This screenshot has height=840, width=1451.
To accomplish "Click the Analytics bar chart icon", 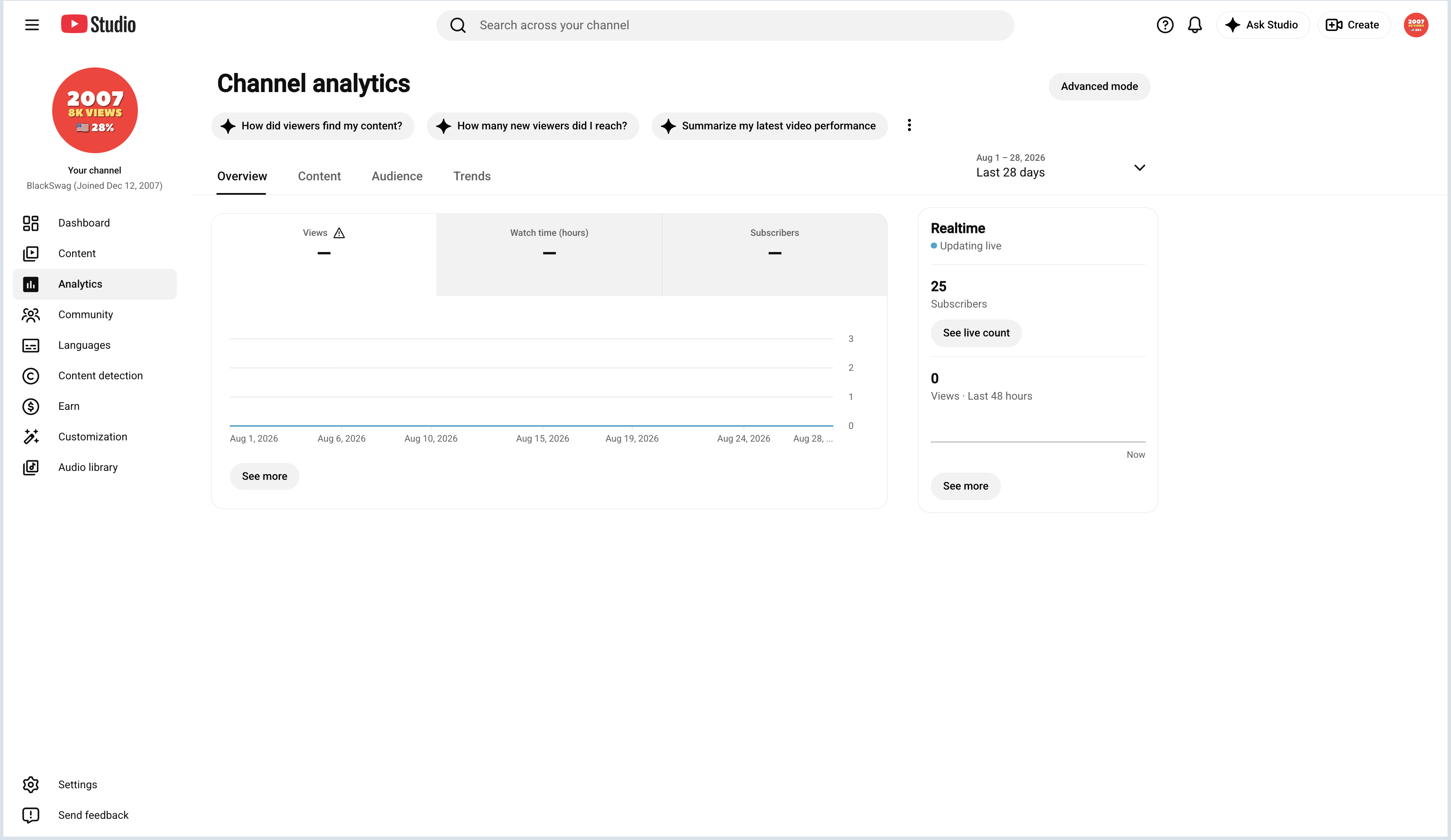I will [x=31, y=284].
